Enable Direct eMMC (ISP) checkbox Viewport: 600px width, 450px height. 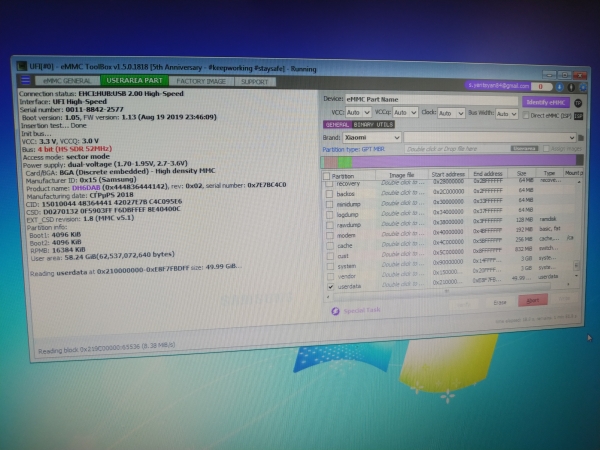click(527, 115)
